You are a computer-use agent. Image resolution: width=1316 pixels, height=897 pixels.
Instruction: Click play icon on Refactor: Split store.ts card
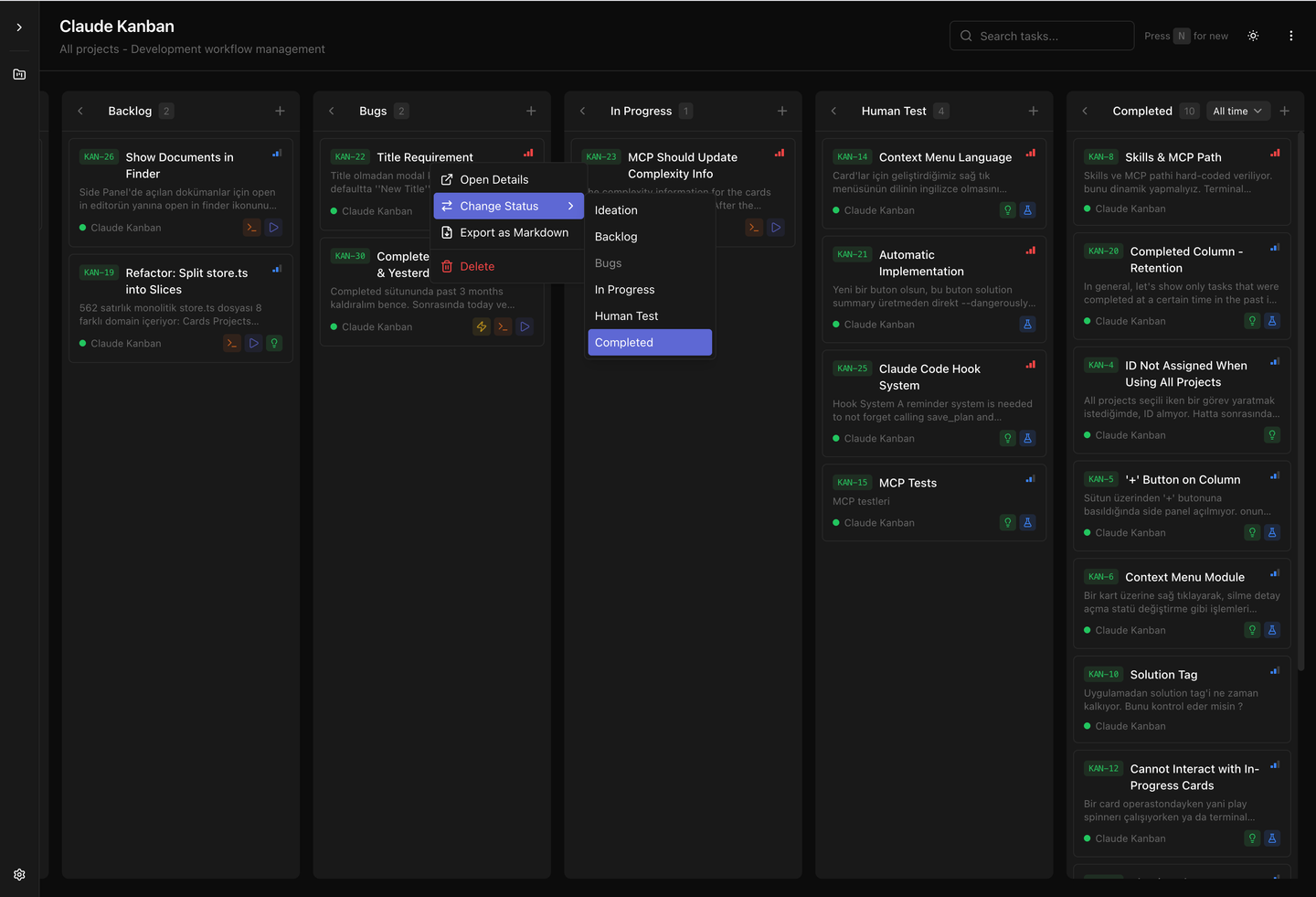253,344
